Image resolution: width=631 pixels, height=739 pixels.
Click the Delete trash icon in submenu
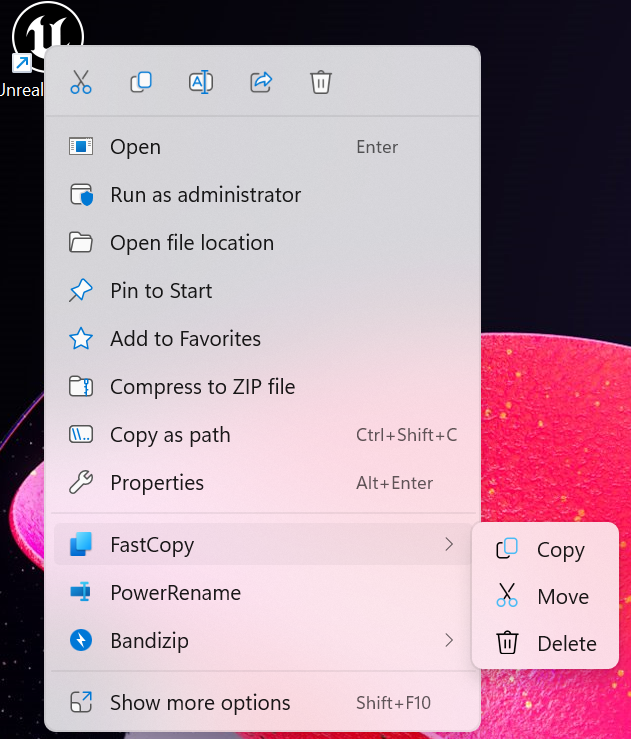tap(507, 642)
